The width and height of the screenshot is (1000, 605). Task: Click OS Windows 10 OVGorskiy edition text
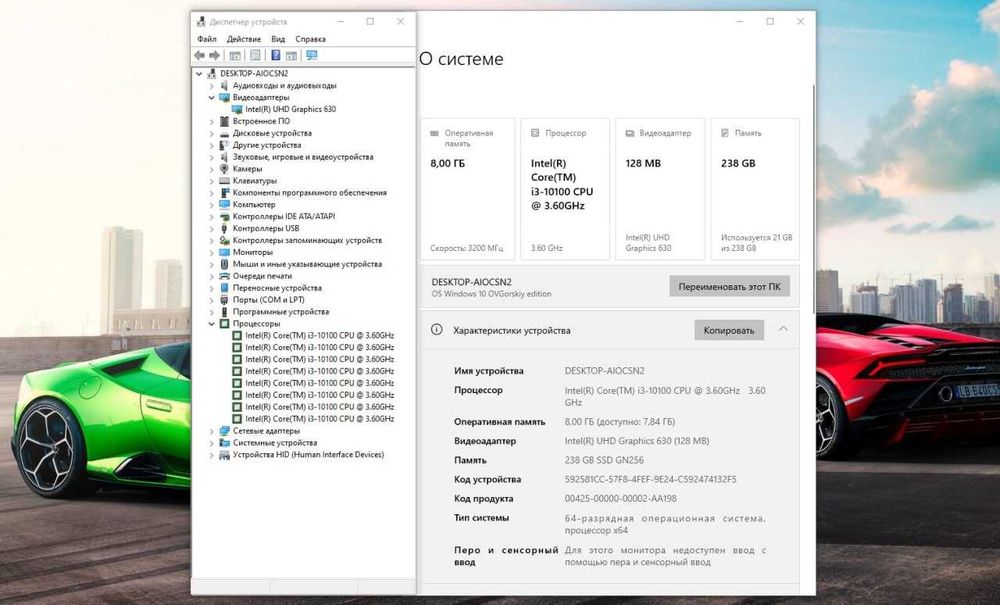[492, 294]
